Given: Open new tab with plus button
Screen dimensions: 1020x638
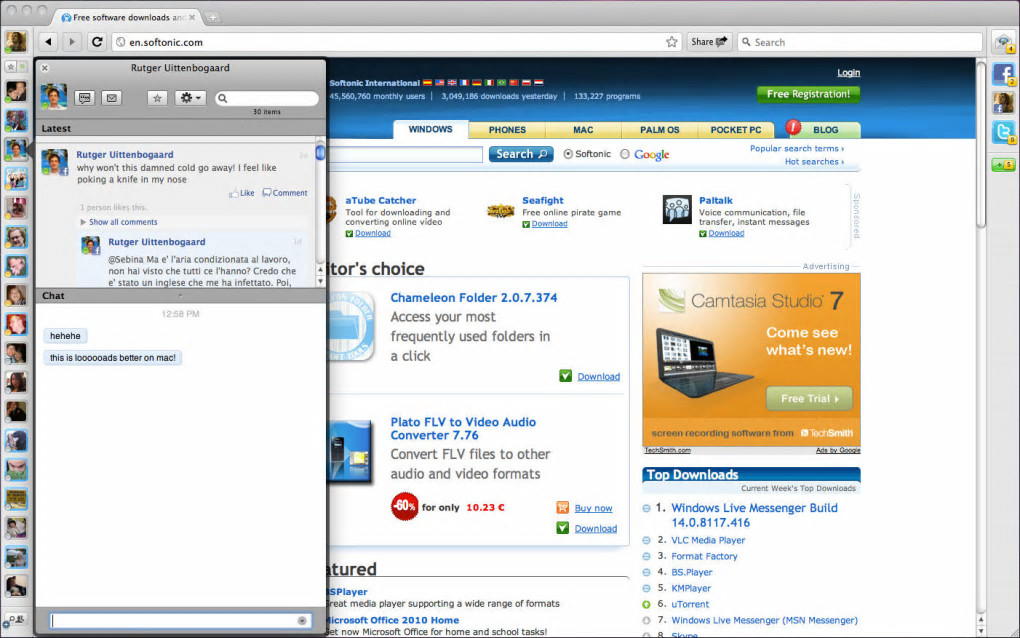Looking at the screenshot, I should point(213,18).
